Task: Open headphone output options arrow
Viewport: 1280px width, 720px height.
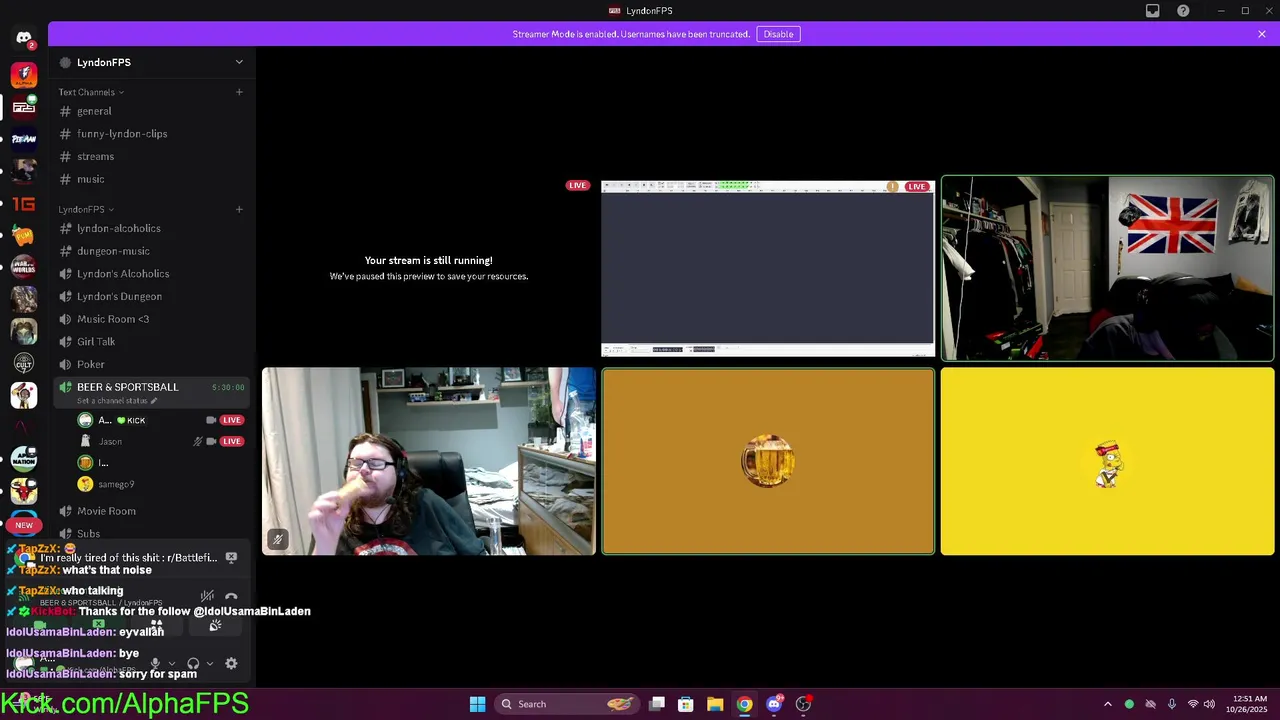Action: coord(209,663)
